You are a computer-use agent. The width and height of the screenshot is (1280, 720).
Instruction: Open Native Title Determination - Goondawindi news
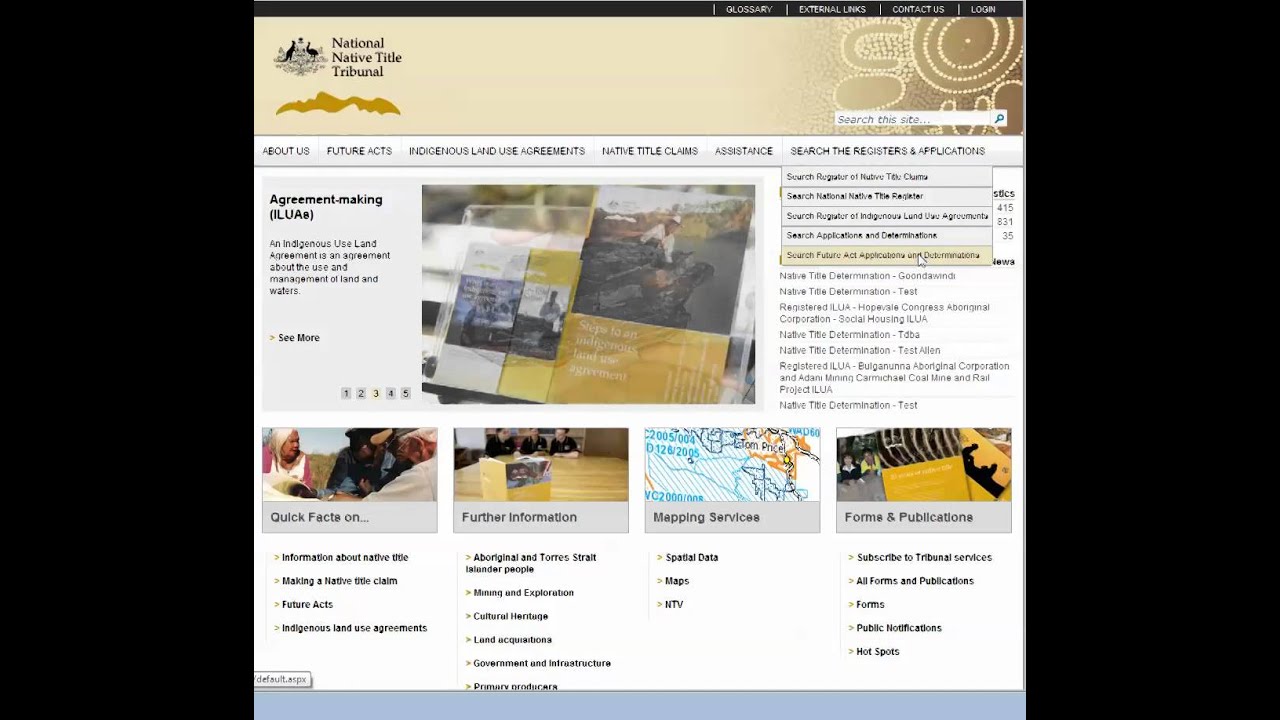[867, 276]
